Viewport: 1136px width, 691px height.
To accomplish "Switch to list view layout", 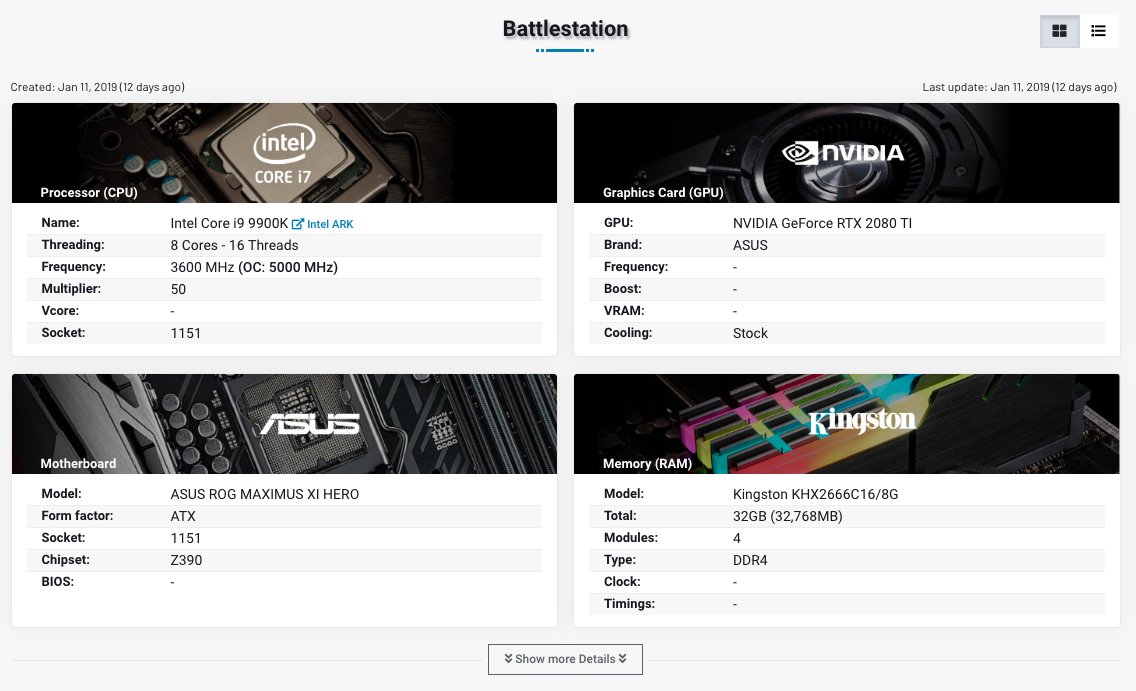I will click(x=1098, y=31).
